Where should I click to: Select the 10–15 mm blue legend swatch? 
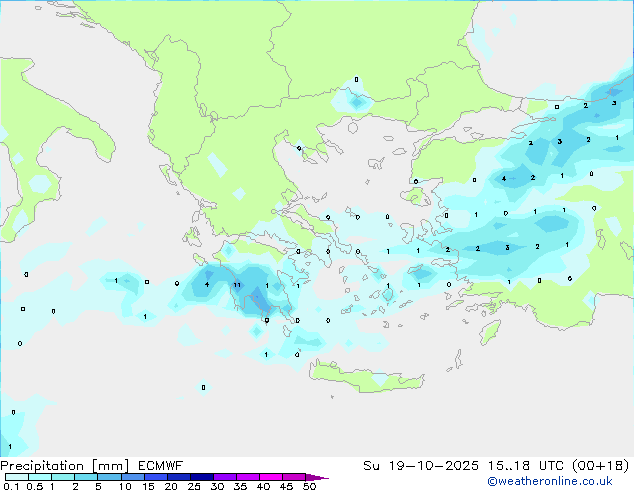[x=132, y=477]
